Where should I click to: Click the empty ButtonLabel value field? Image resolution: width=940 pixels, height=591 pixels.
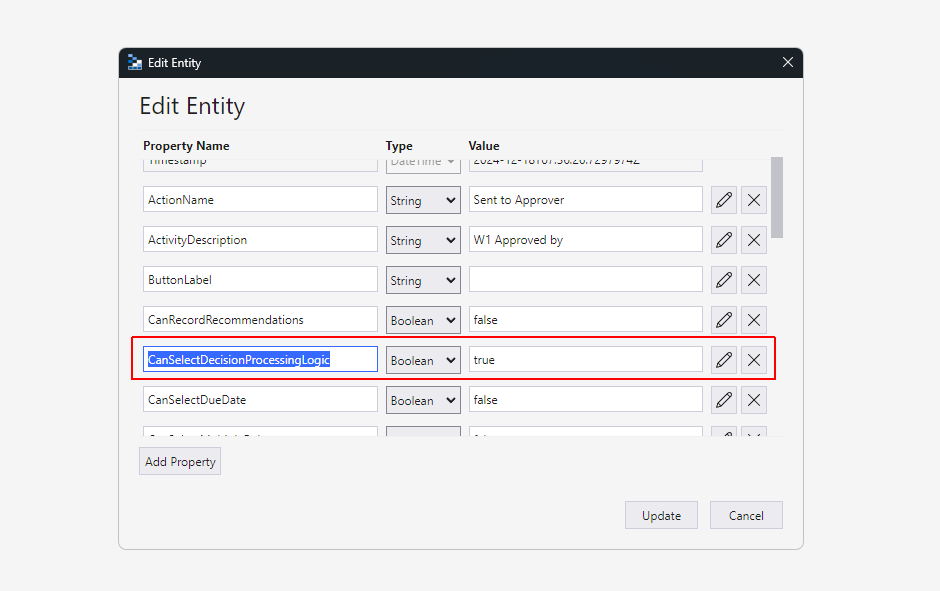pyautogui.click(x=585, y=280)
